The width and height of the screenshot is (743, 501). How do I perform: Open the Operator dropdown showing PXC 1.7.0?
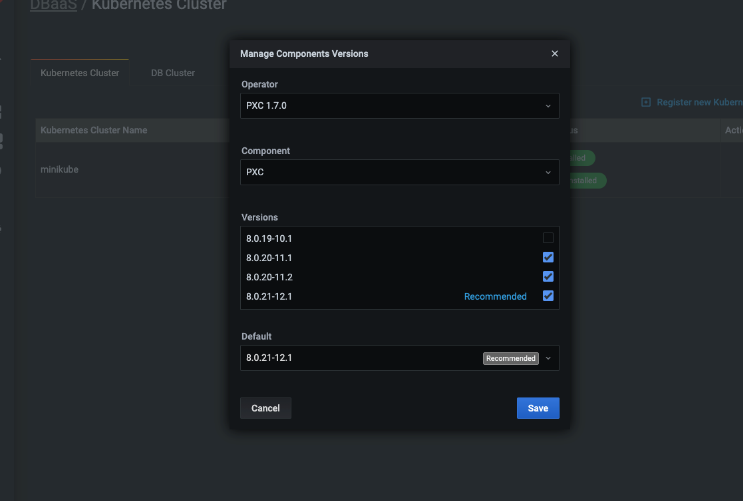click(399, 106)
